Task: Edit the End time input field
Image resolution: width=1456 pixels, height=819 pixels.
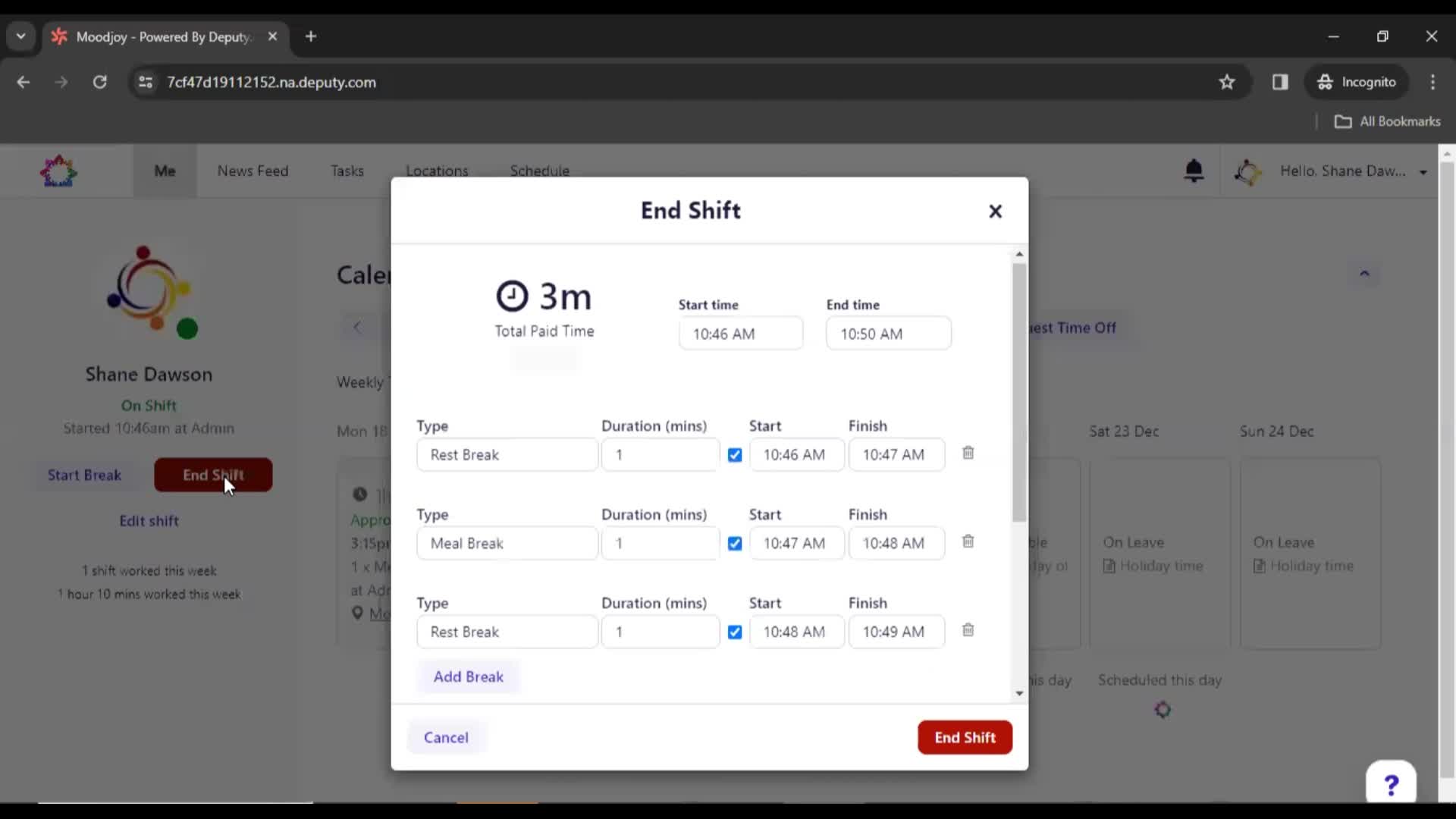Action: point(889,334)
